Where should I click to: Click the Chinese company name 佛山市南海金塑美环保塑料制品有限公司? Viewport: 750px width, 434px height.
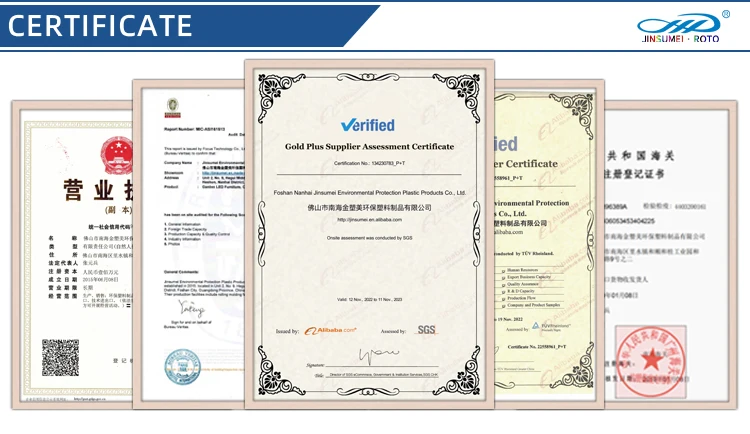pyautogui.click(x=369, y=208)
